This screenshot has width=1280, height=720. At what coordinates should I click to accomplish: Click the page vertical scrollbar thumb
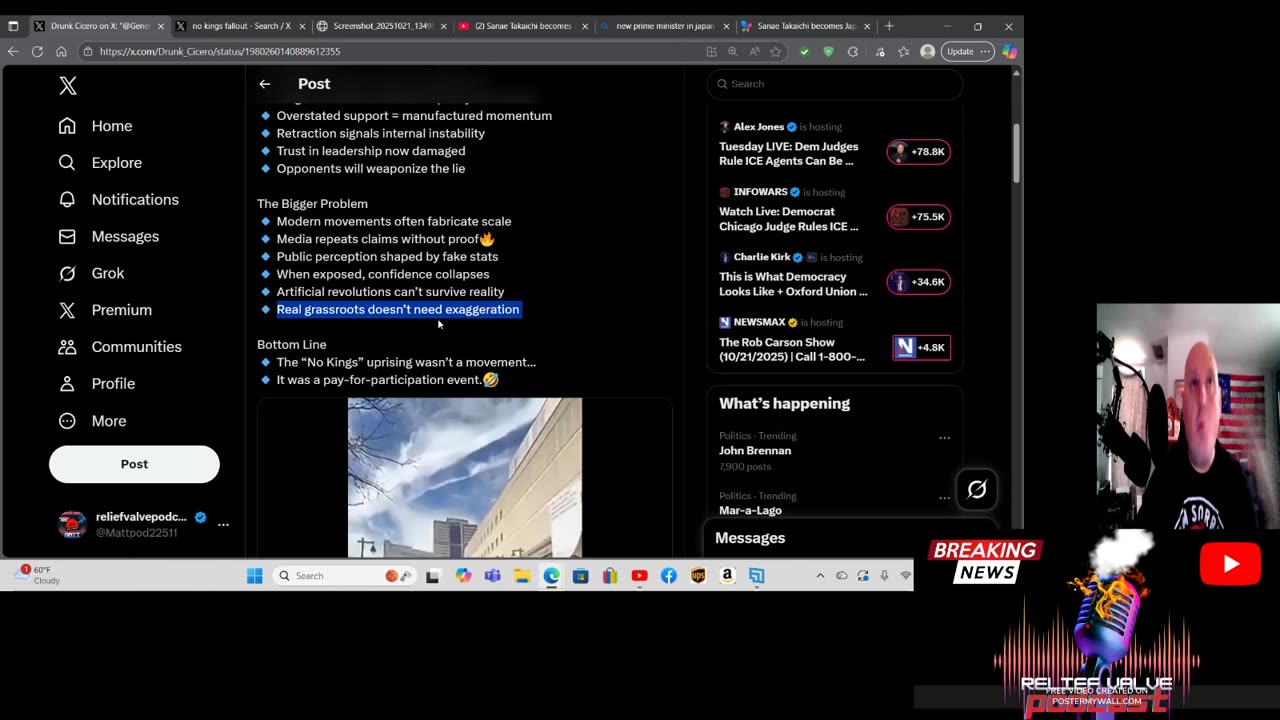(x=1016, y=152)
